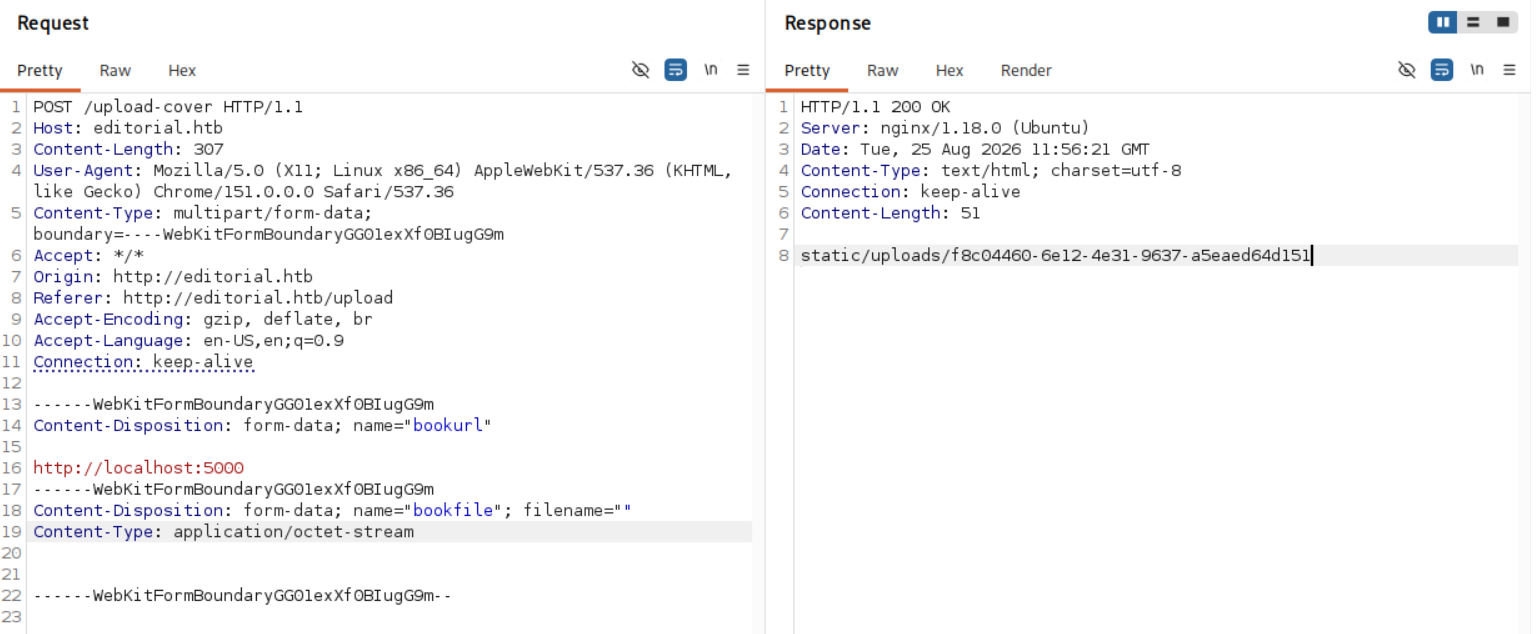
Task: Switch to Response Hex tab
Action: tap(949, 70)
